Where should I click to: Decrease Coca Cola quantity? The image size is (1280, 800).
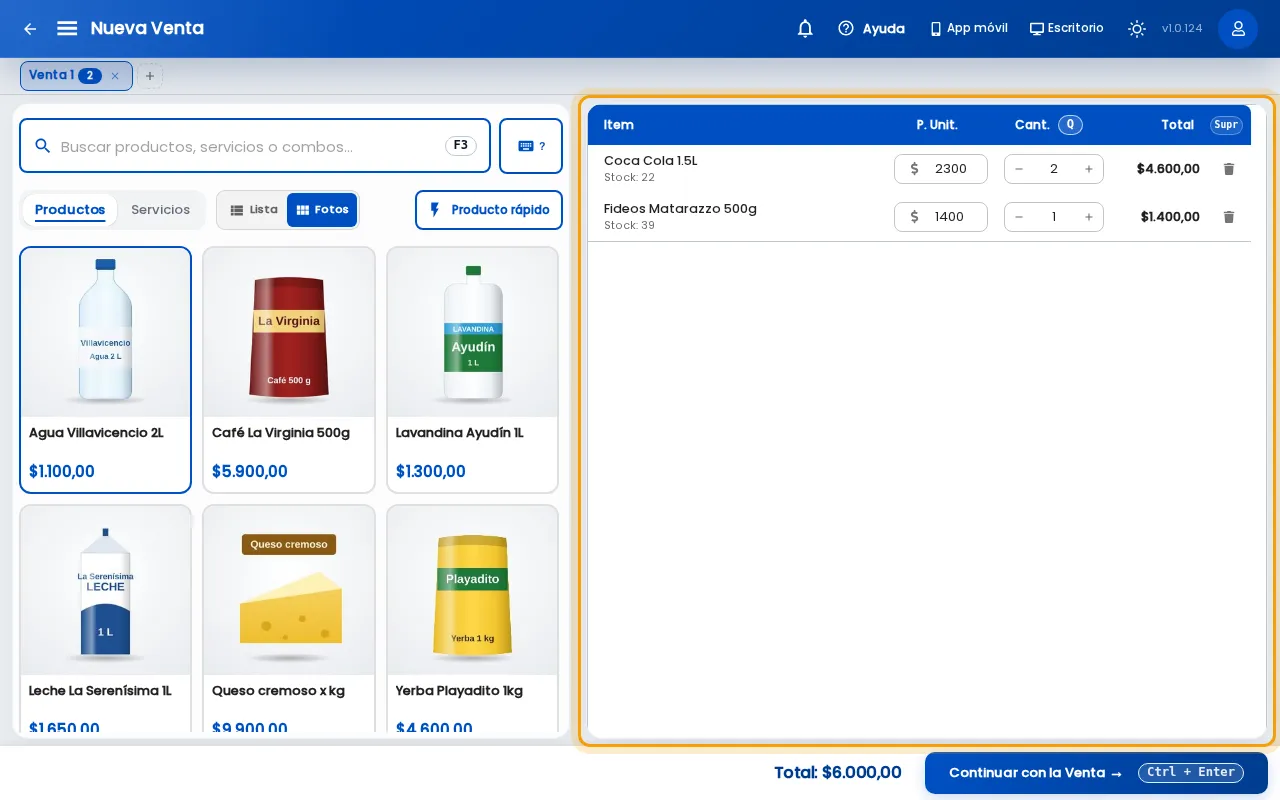(x=1019, y=169)
